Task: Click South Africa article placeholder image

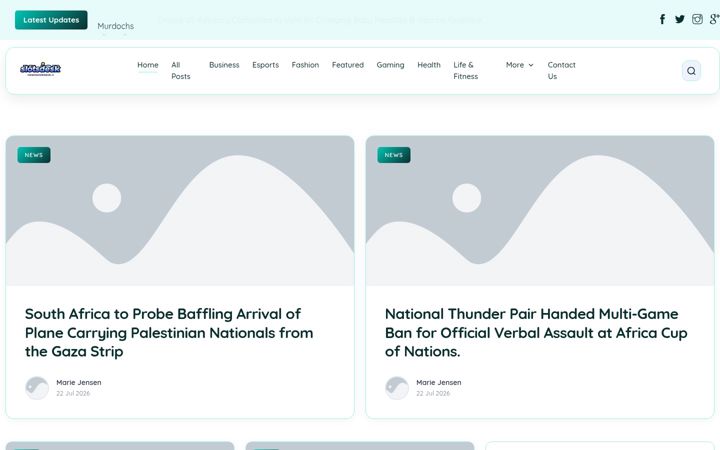Action: [x=180, y=211]
